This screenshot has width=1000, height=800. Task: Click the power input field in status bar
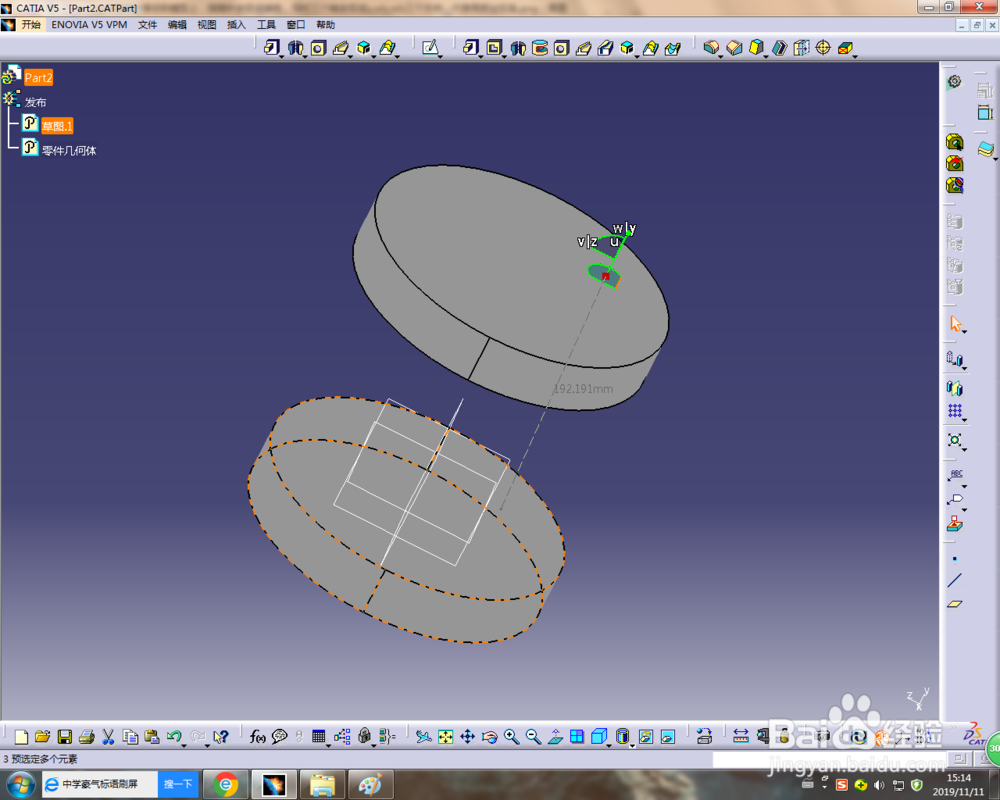pyautogui.click(x=829, y=759)
